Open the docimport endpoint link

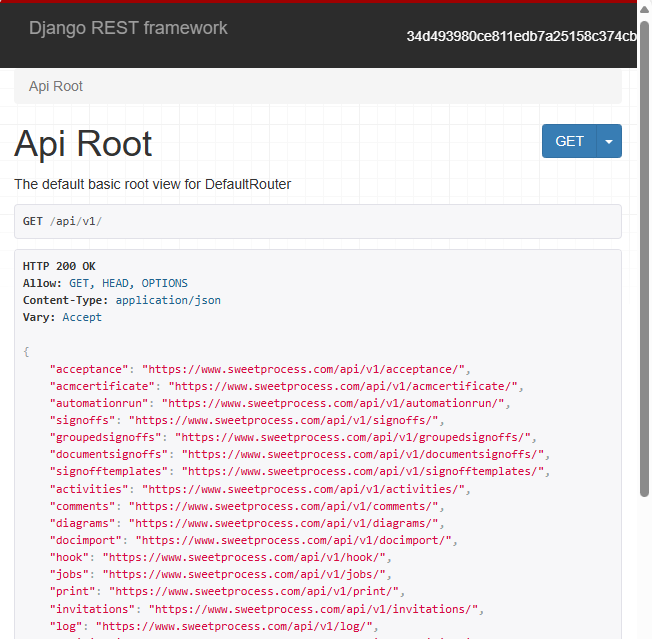point(295,540)
